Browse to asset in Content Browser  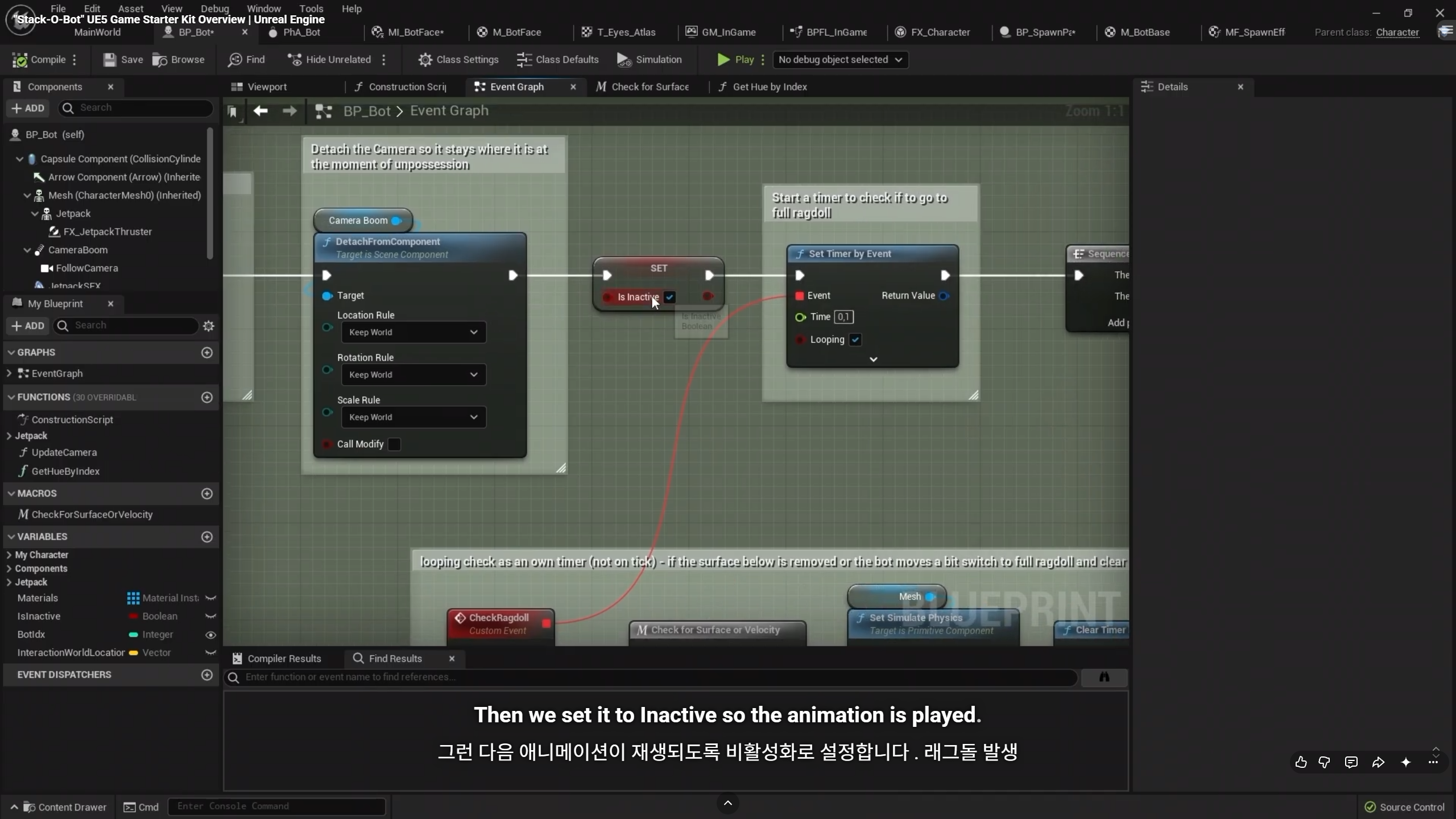click(x=179, y=60)
